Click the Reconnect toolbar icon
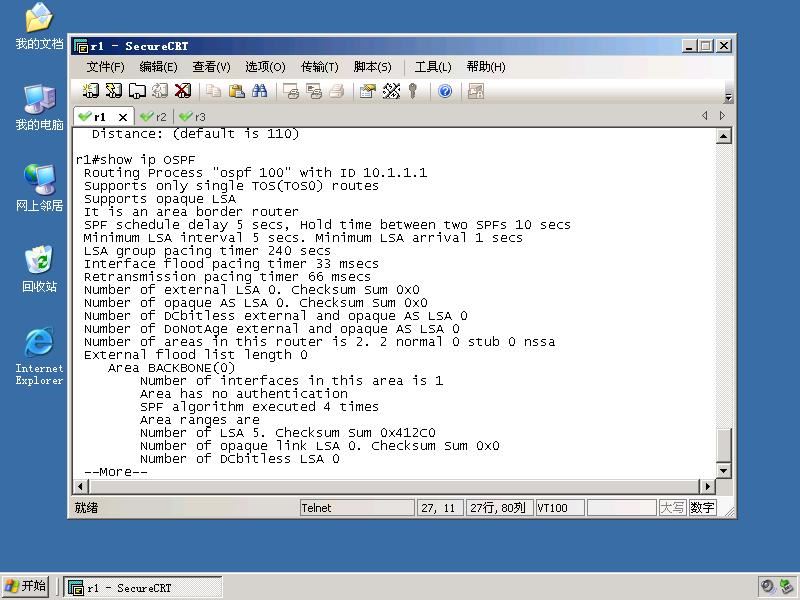The image size is (800, 600). click(160, 91)
